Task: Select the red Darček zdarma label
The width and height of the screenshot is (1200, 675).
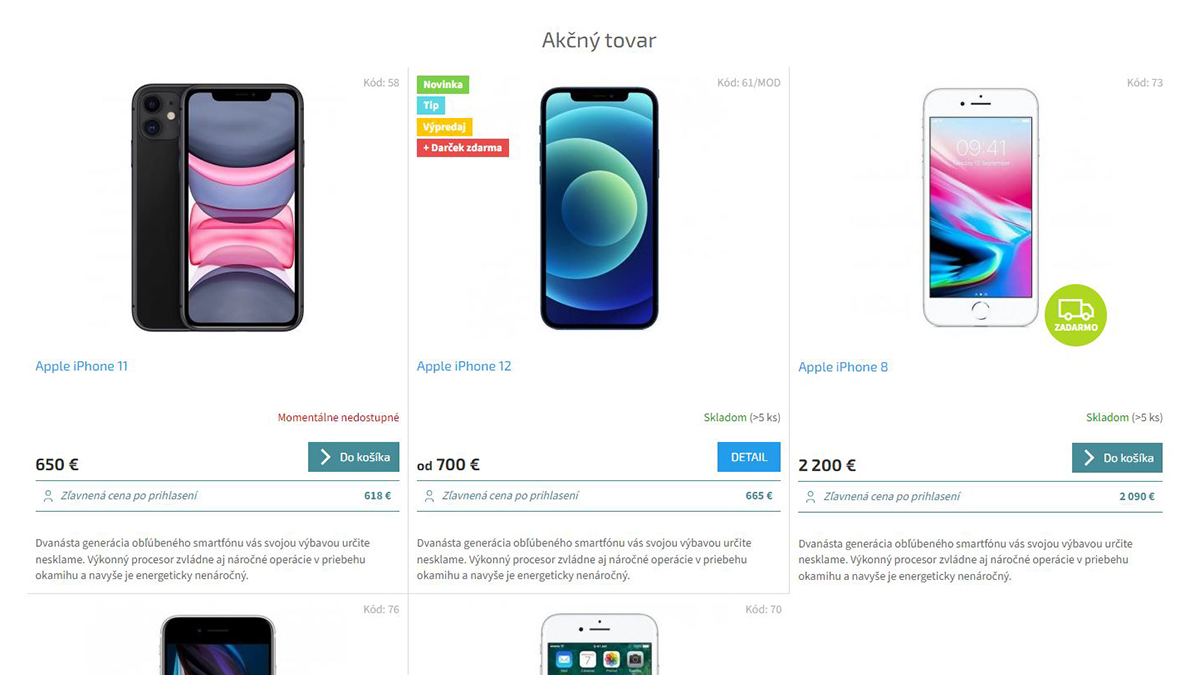Action: pyautogui.click(x=463, y=148)
